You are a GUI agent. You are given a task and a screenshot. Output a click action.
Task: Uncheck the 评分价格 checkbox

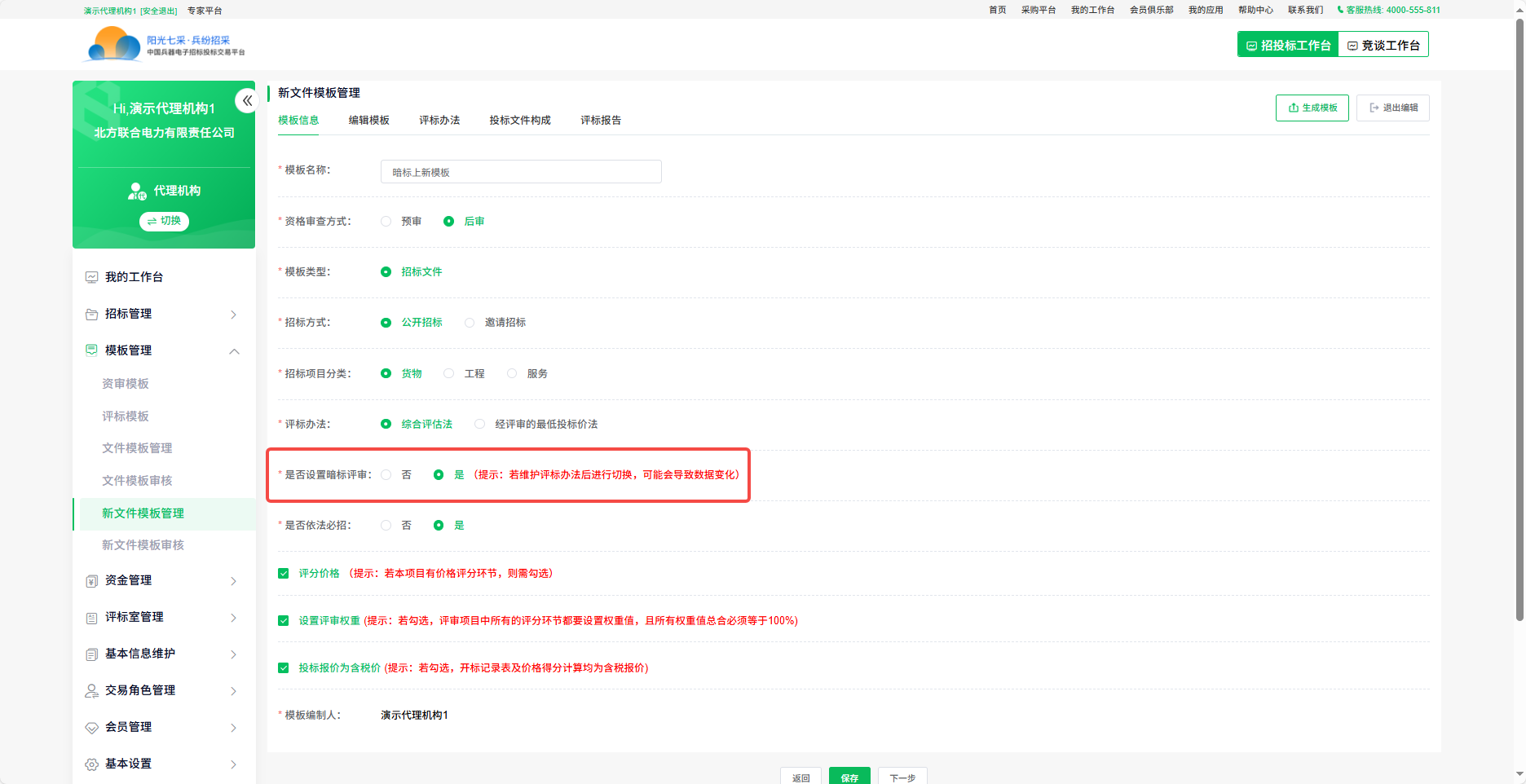coord(283,573)
